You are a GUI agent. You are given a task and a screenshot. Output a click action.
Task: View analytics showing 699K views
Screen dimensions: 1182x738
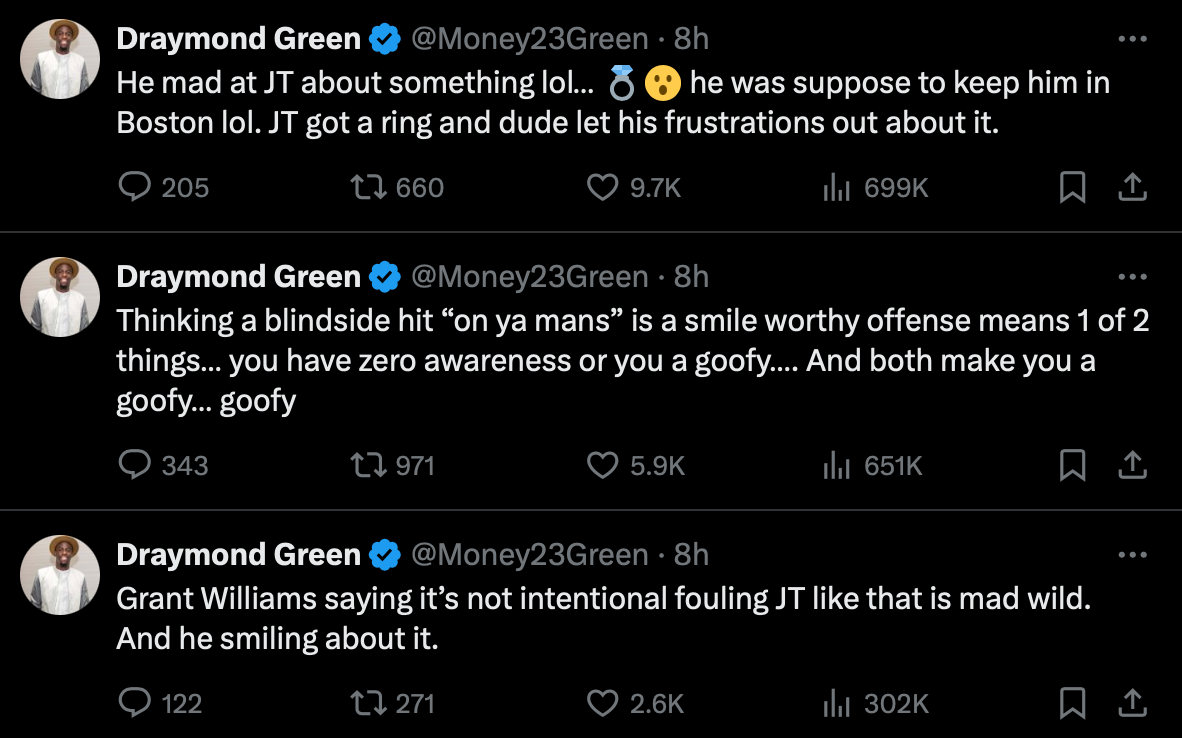coord(836,187)
